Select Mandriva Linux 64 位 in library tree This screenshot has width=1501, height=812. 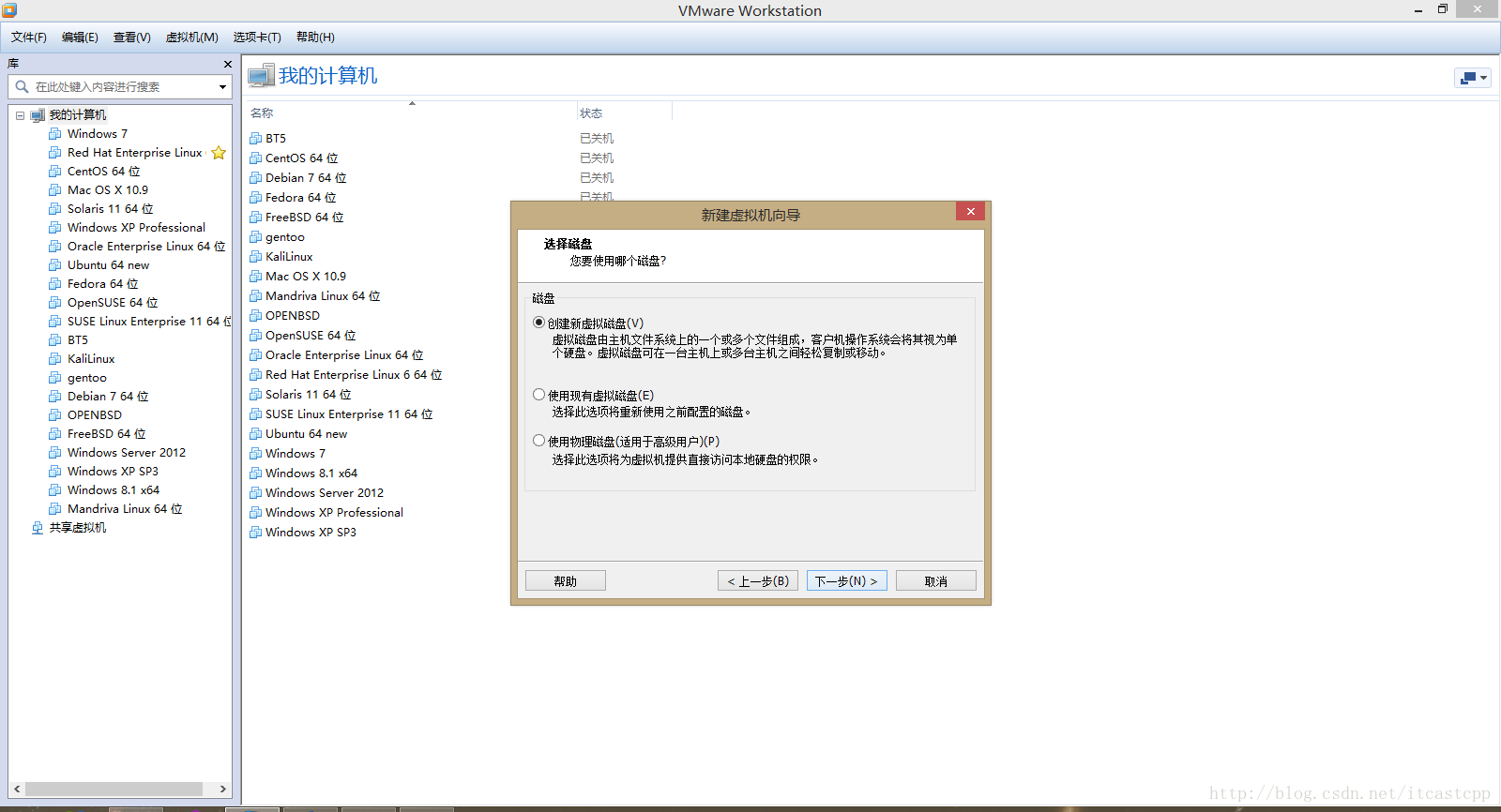click(125, 509)
